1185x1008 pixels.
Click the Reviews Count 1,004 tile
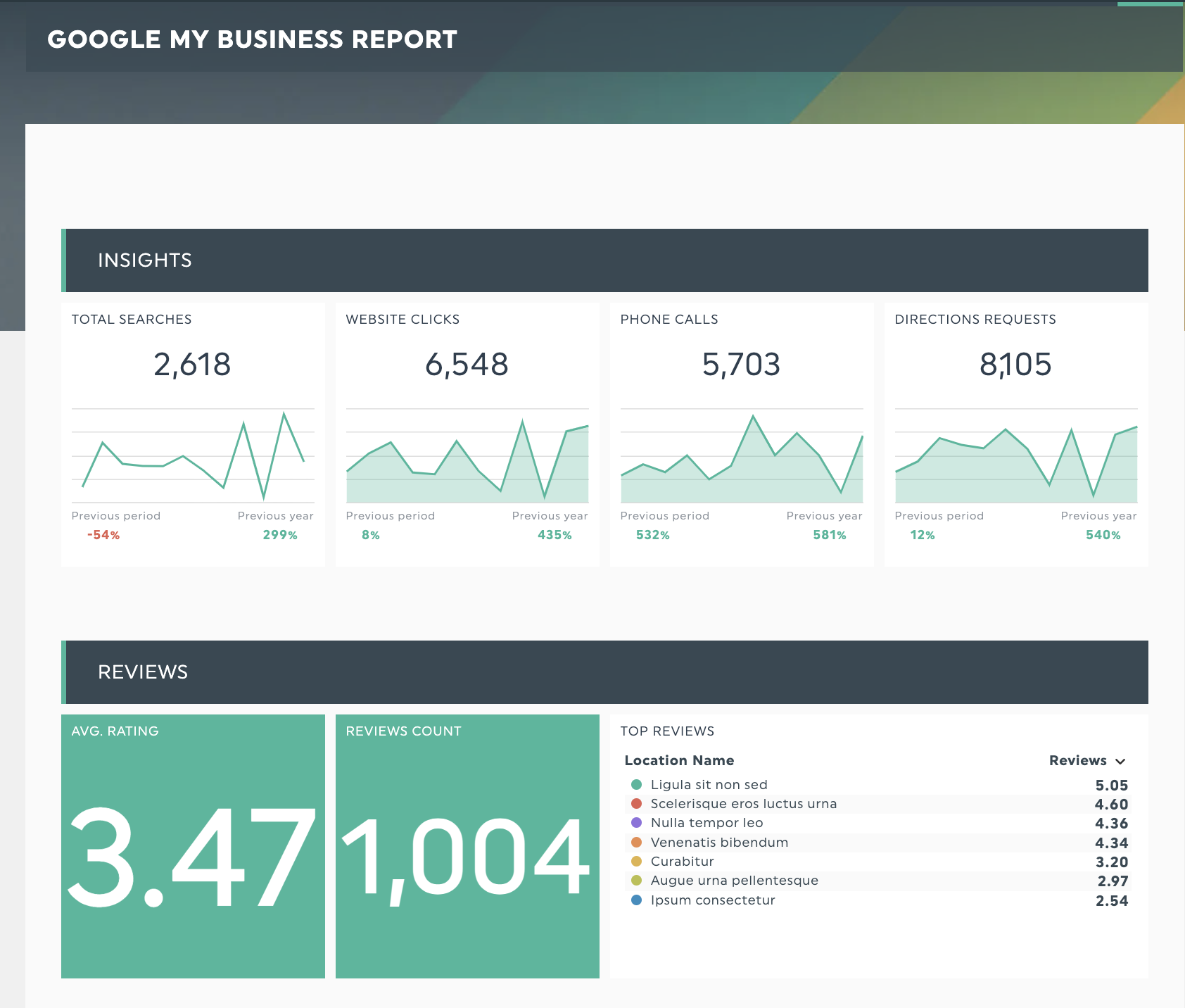coord(467,846)
